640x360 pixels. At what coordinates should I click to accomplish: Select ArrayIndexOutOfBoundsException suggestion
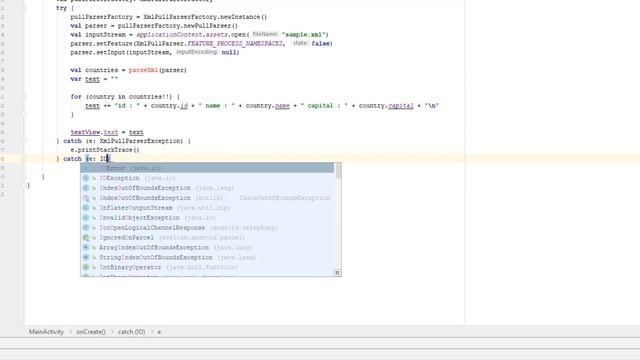pyautogui.click(x=207, y=247)
